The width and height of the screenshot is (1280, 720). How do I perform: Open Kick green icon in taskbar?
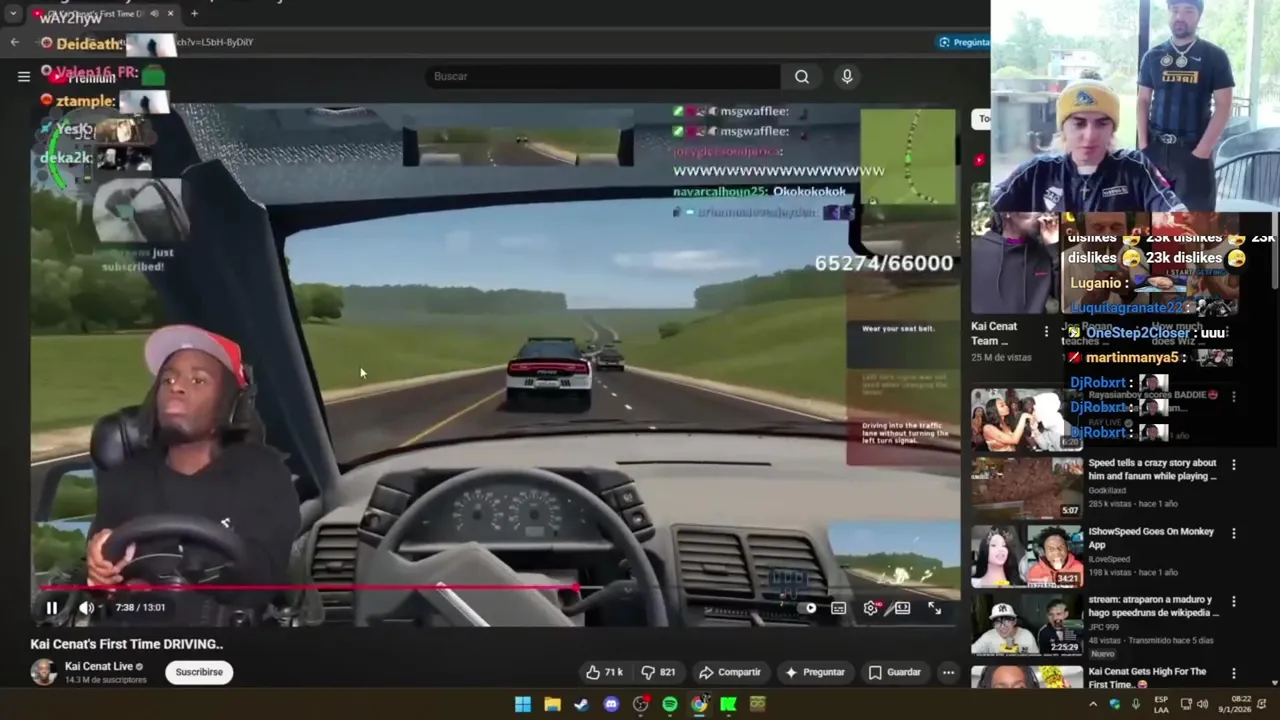click(x=728, y=704)
